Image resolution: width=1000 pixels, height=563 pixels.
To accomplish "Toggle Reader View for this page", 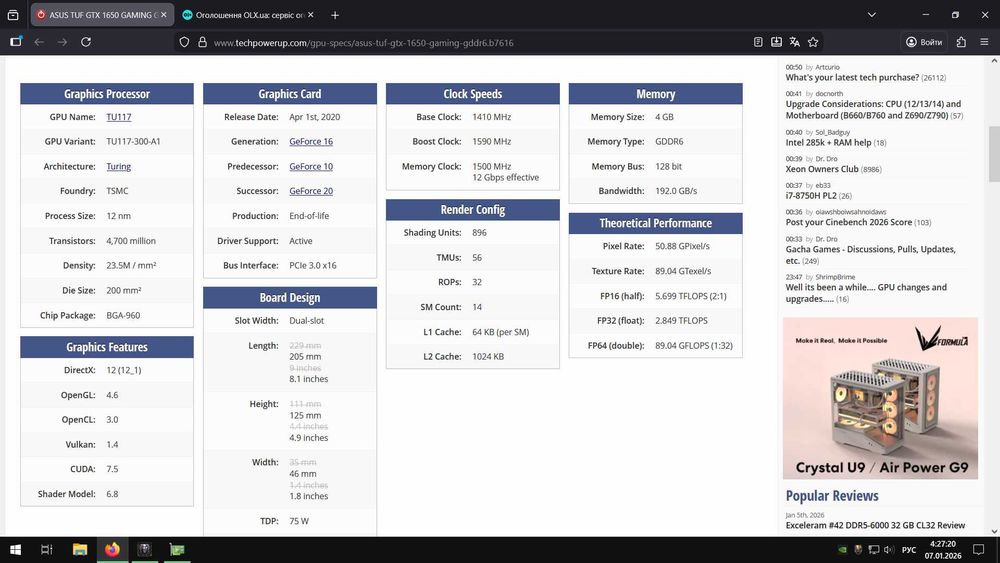I will 758,42.
